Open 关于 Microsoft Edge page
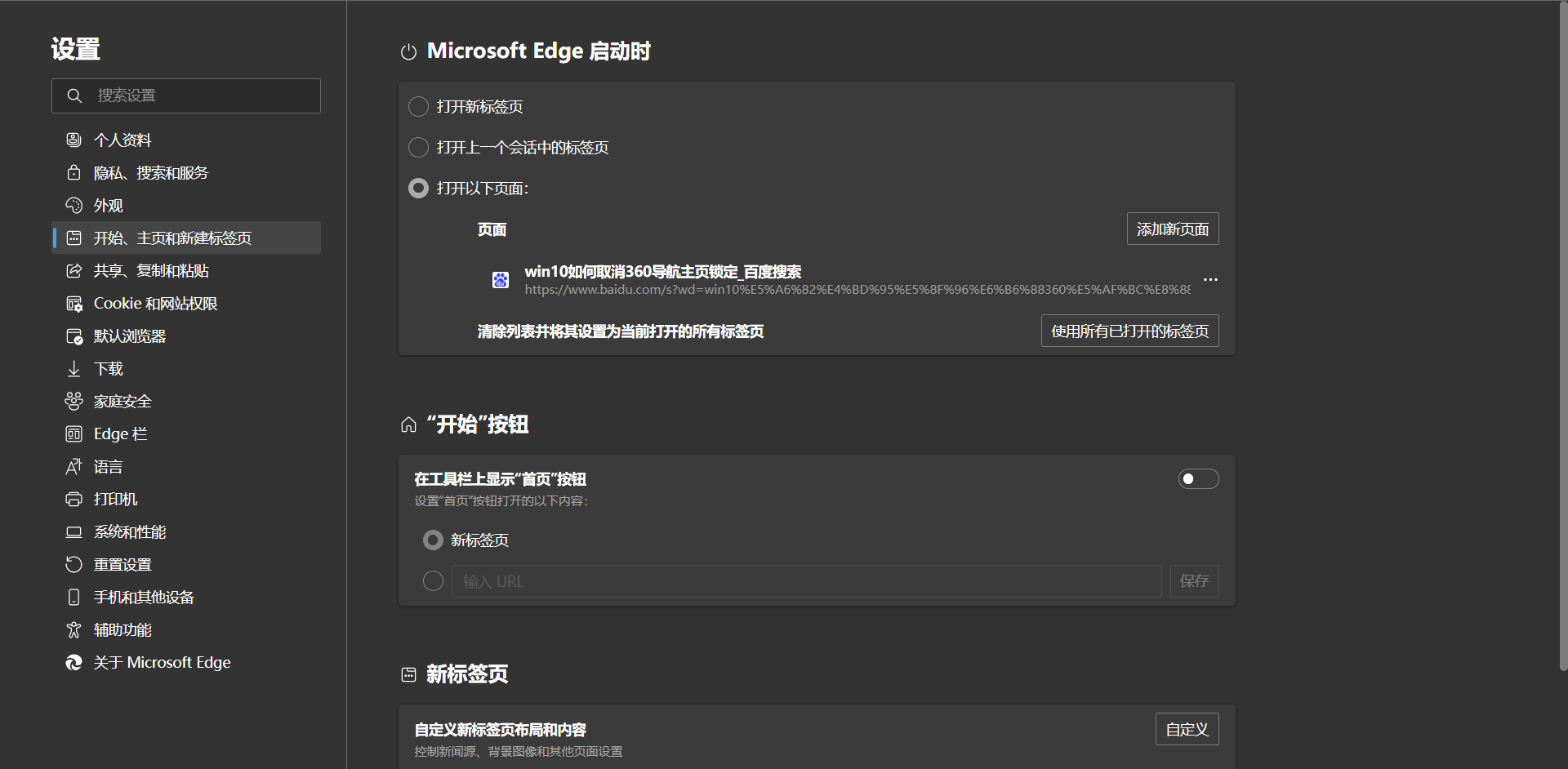1568x769 pixels. tap(186, 662)
